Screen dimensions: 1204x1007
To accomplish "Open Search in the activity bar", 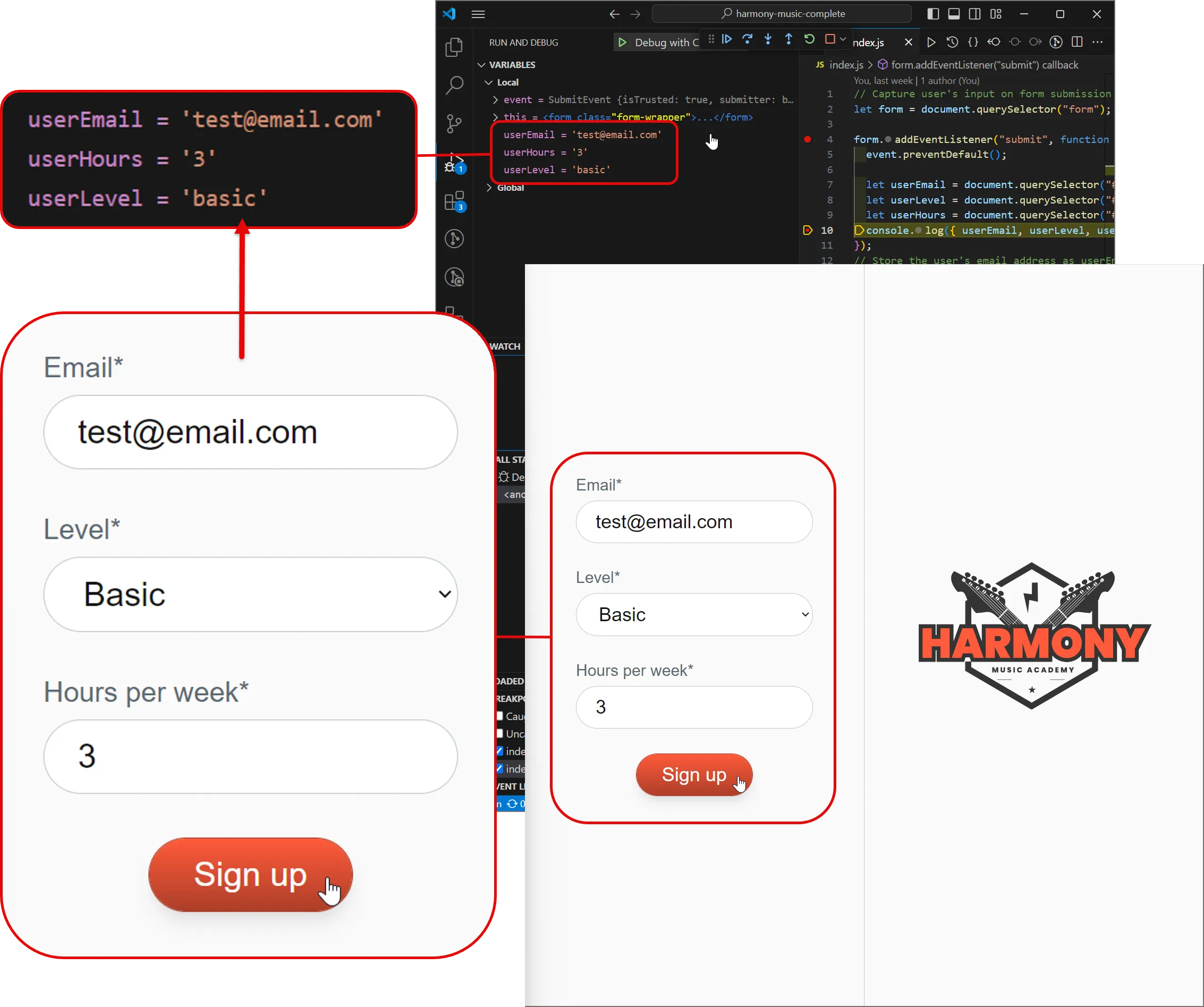I will pyautogui.click(x=454, y=85).
